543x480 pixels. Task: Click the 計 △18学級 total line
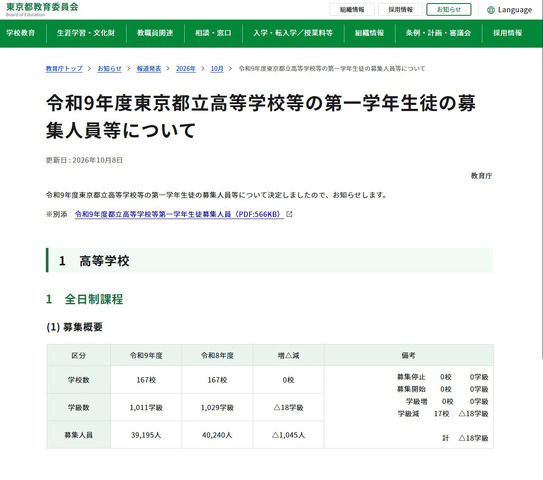coord(465,438)
